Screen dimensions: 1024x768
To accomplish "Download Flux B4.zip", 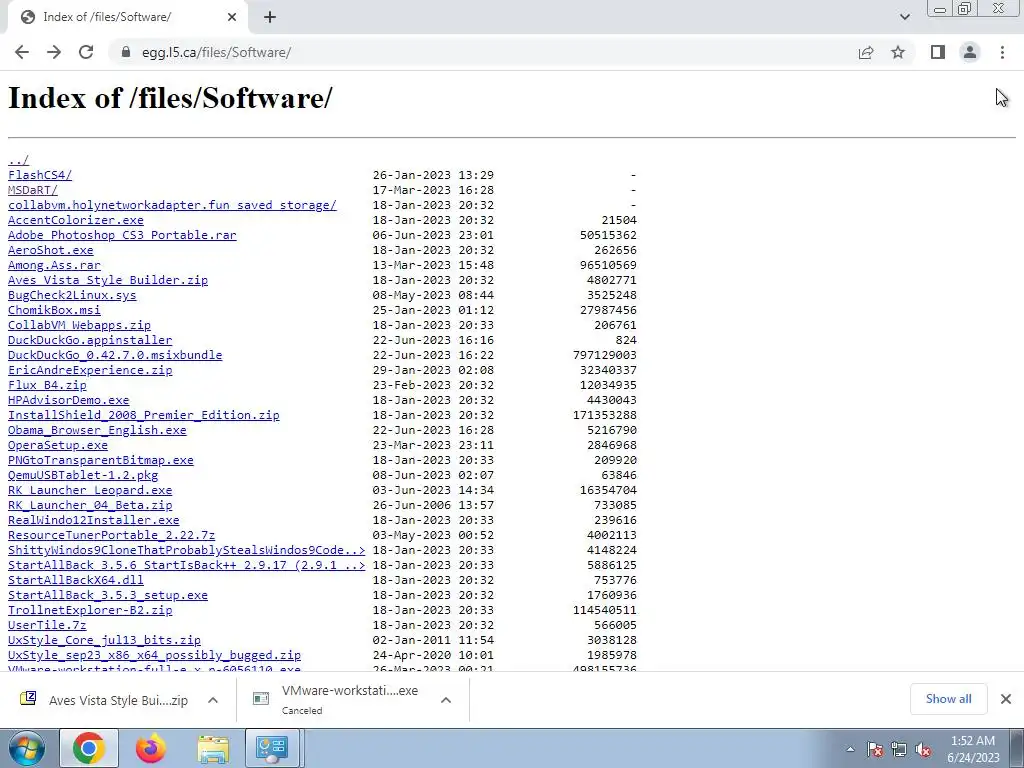I will coord(47,385).
